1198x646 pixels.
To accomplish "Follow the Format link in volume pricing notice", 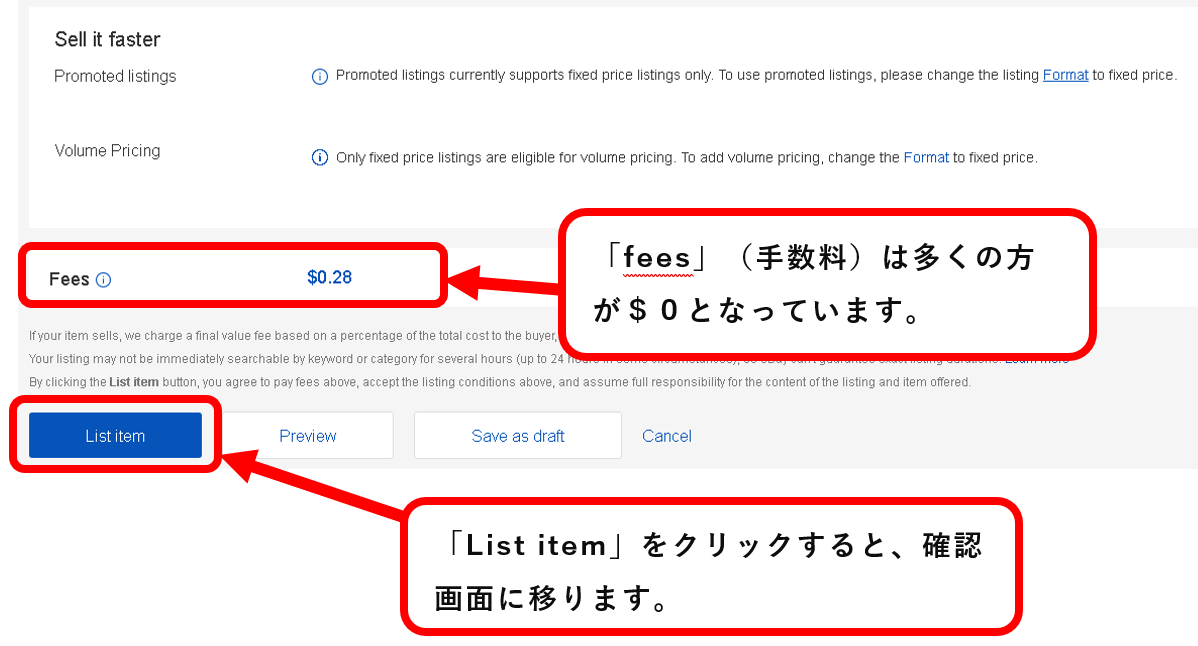I will pyautogui.click(x=926, y=157).
